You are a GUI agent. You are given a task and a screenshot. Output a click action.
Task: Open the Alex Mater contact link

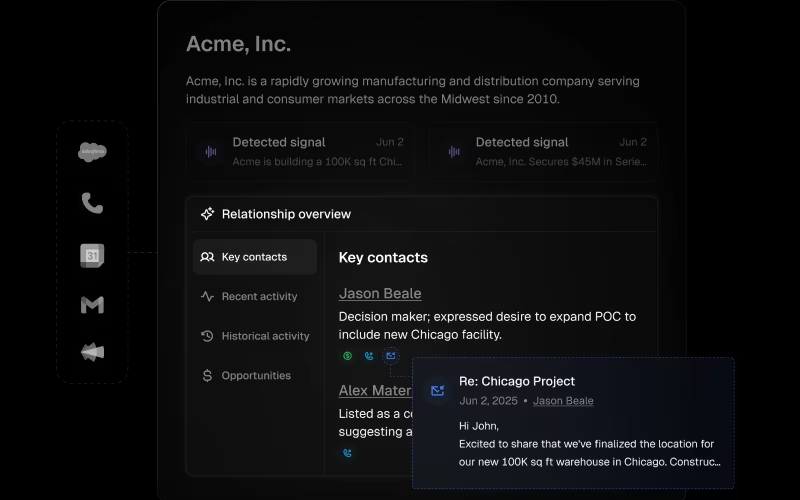[375, 391]
